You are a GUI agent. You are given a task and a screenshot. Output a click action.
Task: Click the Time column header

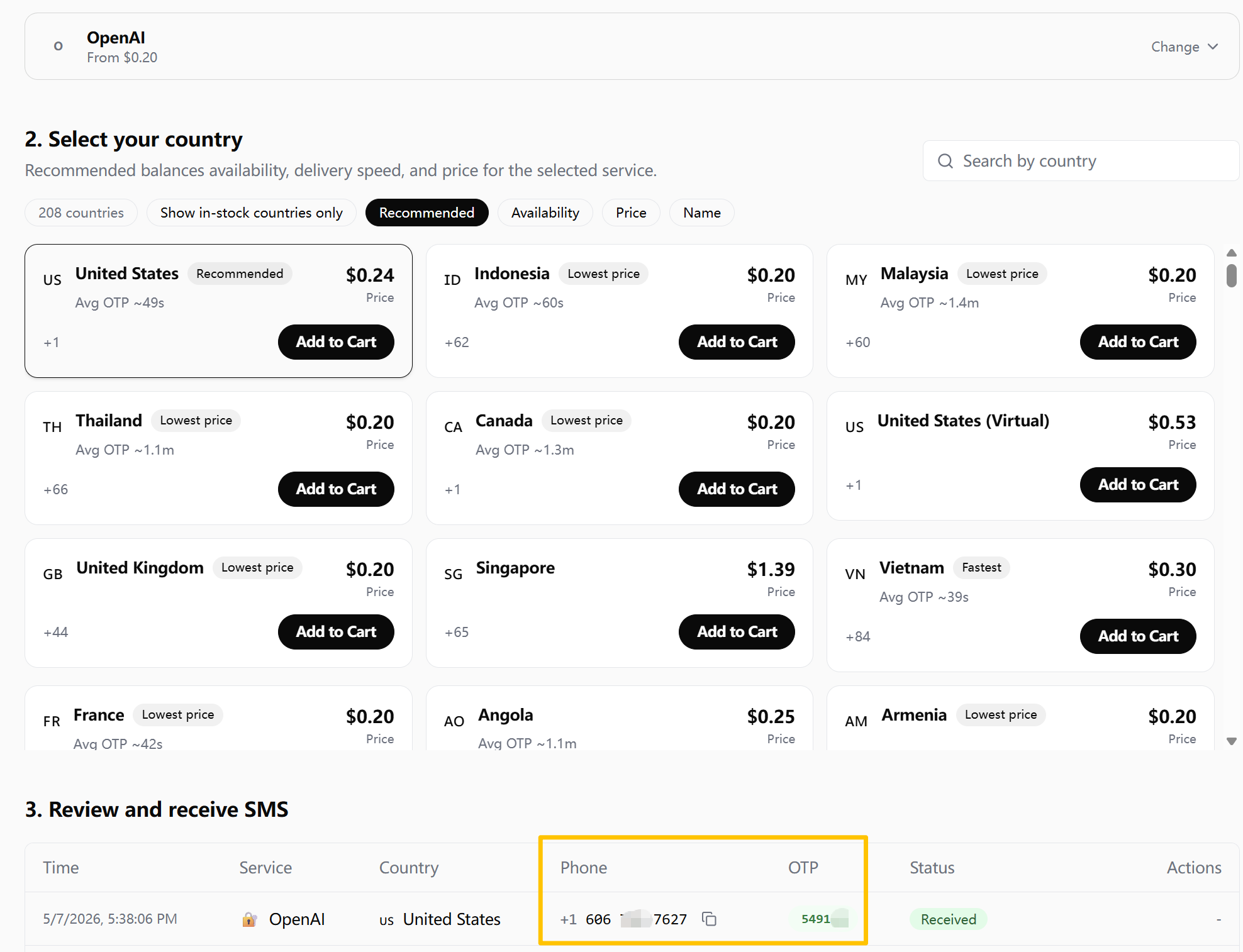pyautogui.click(x=61, y=868)
